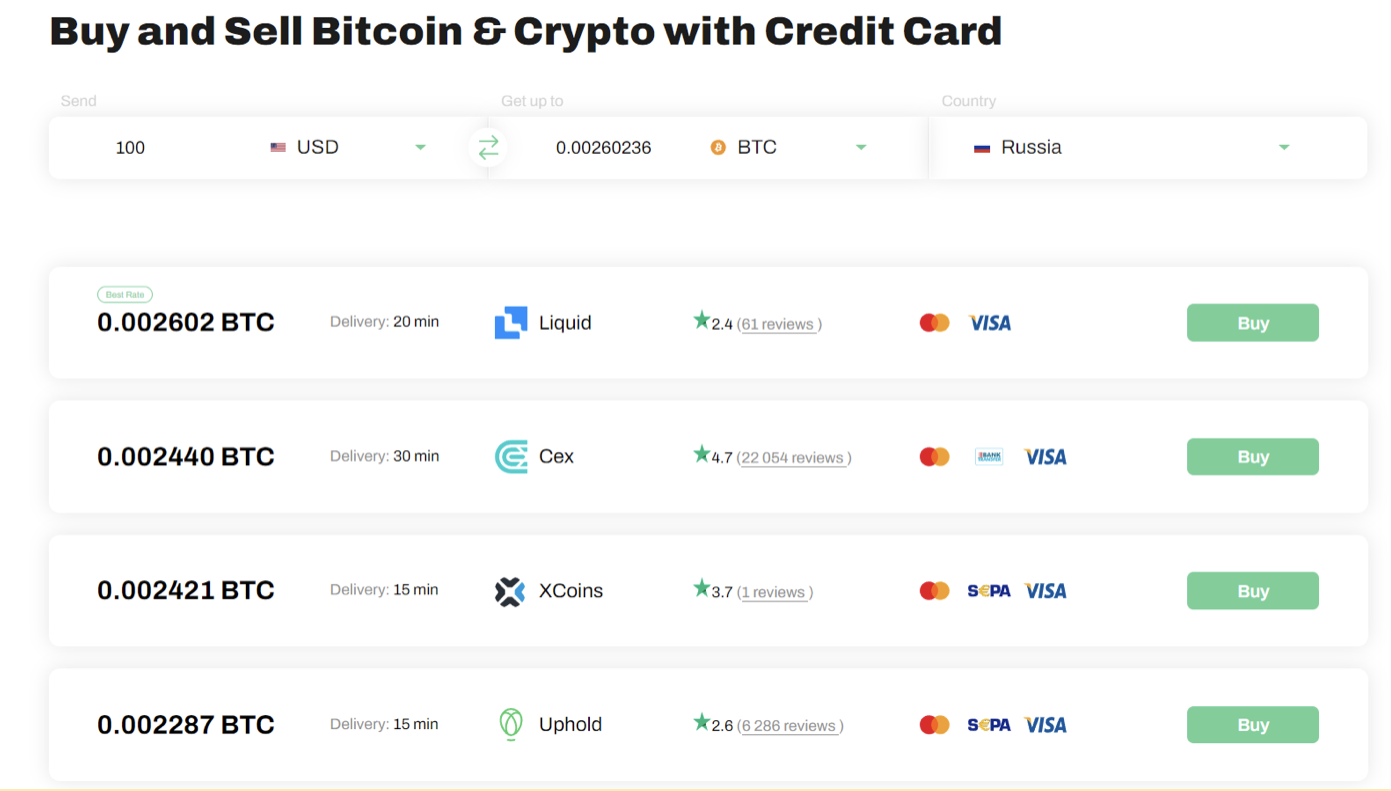
Task: Click the Russia flag icon
Action: 982,148
